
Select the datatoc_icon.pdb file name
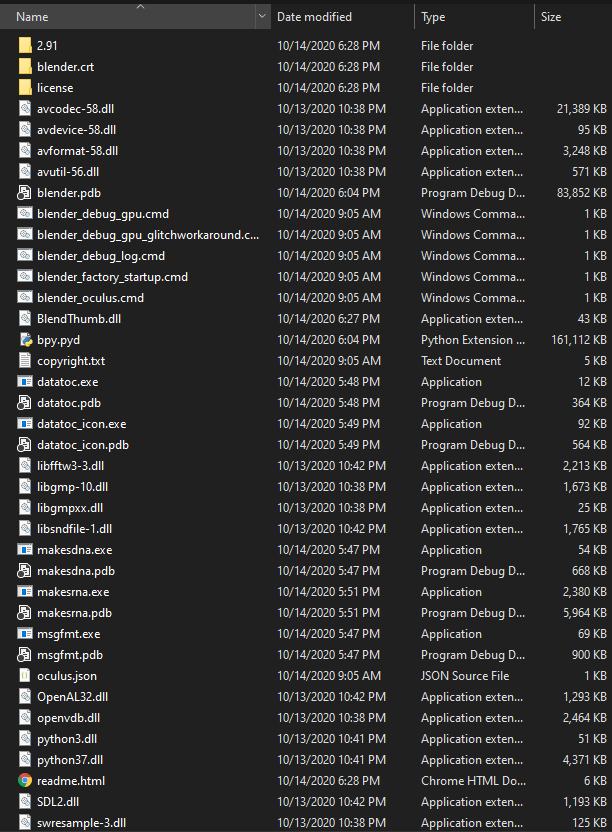point(83,445)
